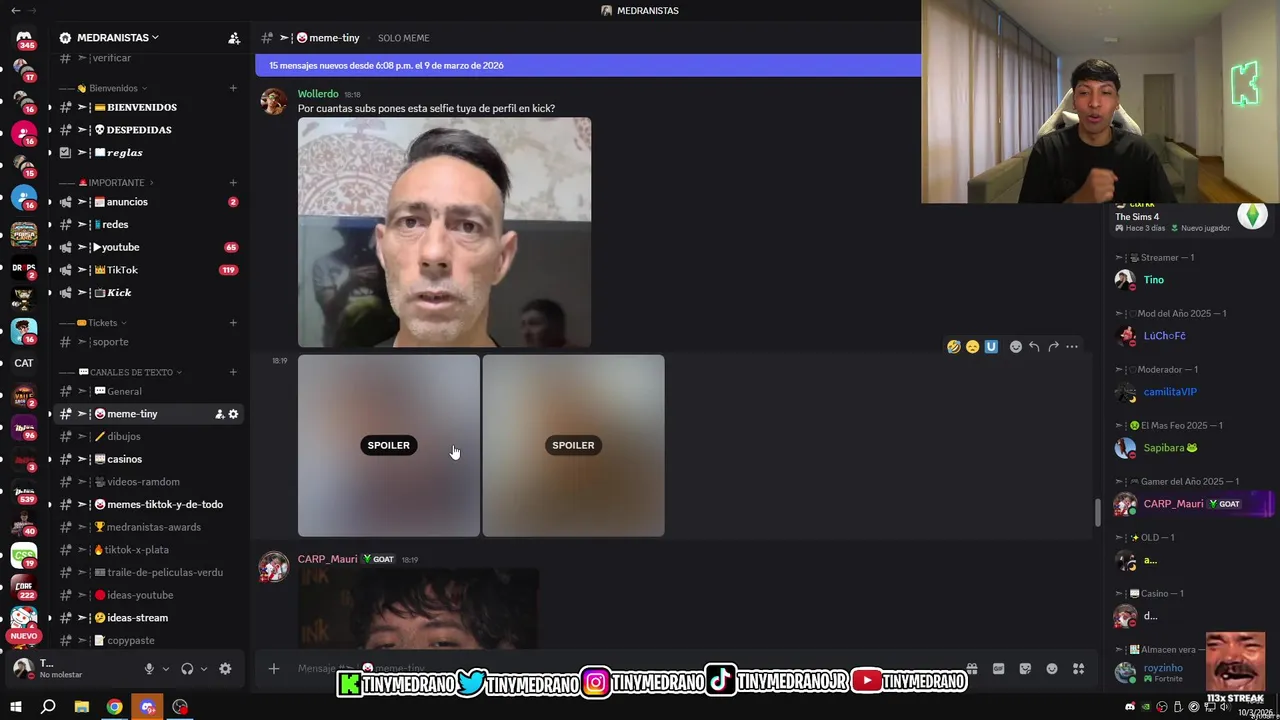Image resolution: width=1280 pixels, height=720 pixels.
Task: Open the anuncios channel
Action: (x=148, y=202)
